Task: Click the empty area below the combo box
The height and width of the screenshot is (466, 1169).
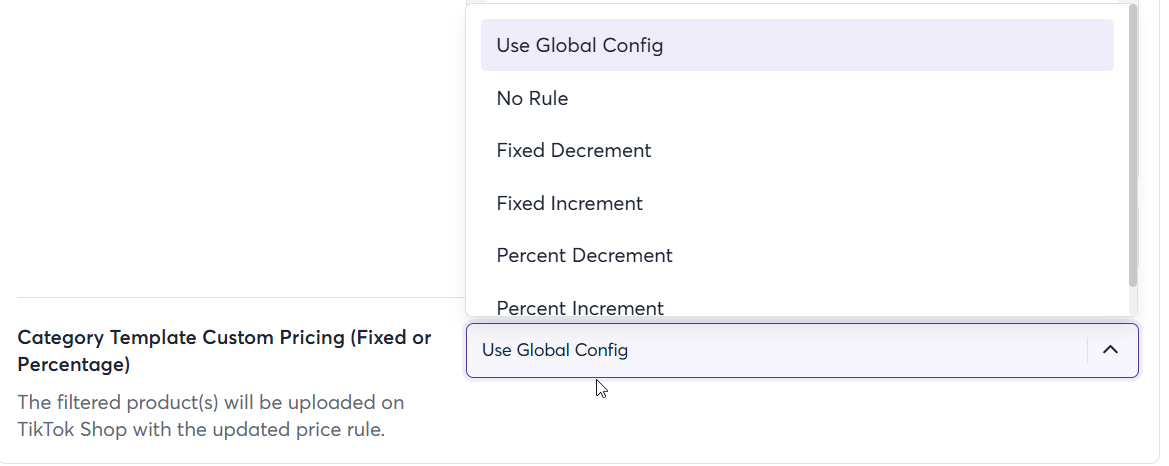Action: tap(800, 420)
